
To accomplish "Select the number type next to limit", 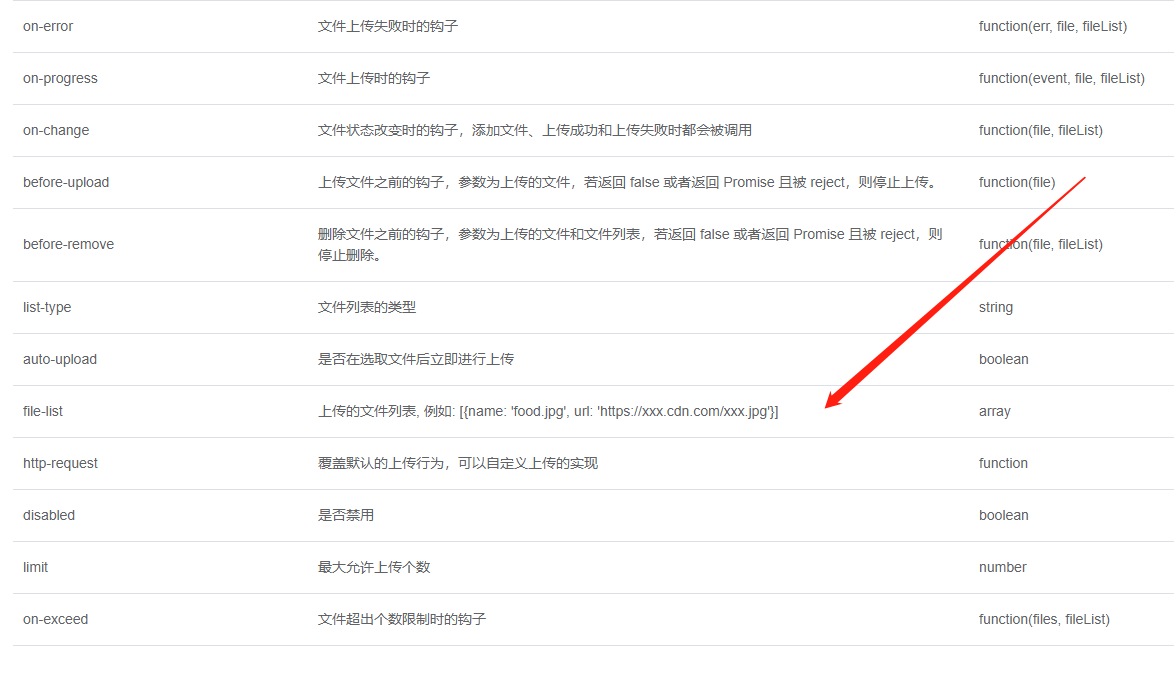I will [x=1002, y=567].
